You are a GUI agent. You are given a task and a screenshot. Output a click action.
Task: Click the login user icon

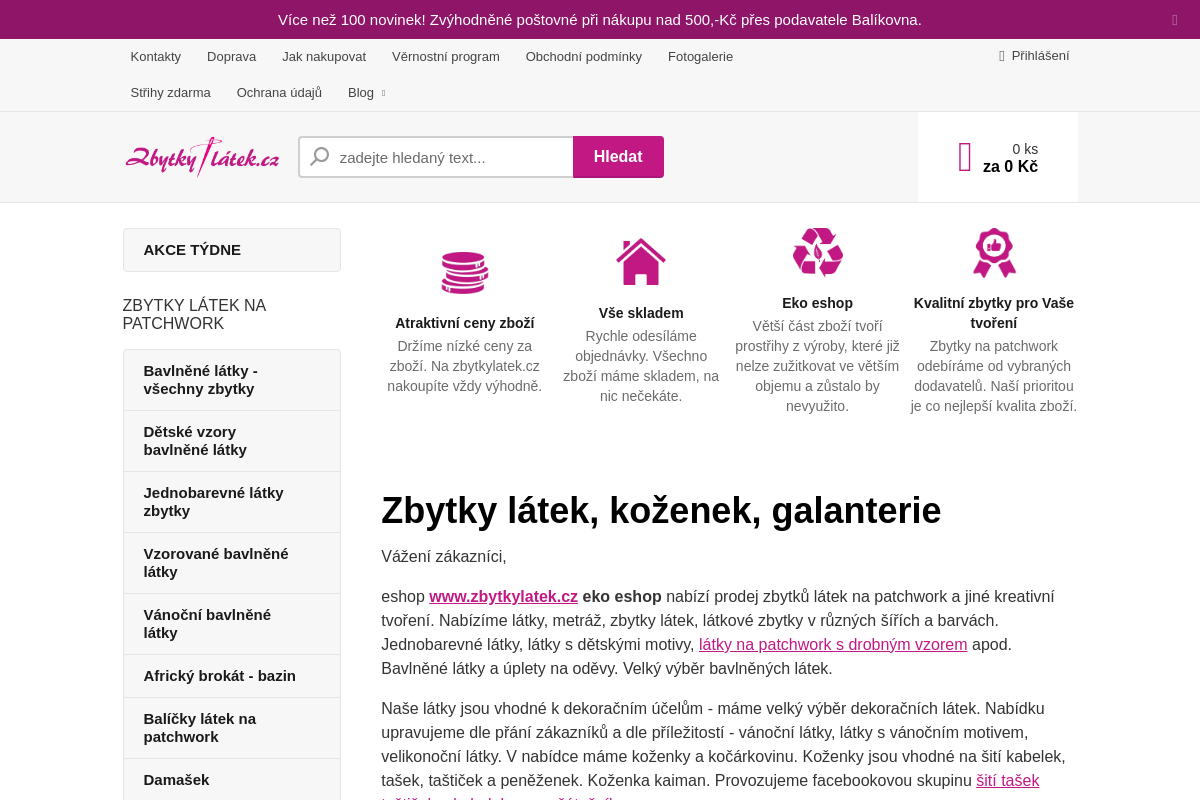pyautogui.click(x=1002, y=56)
